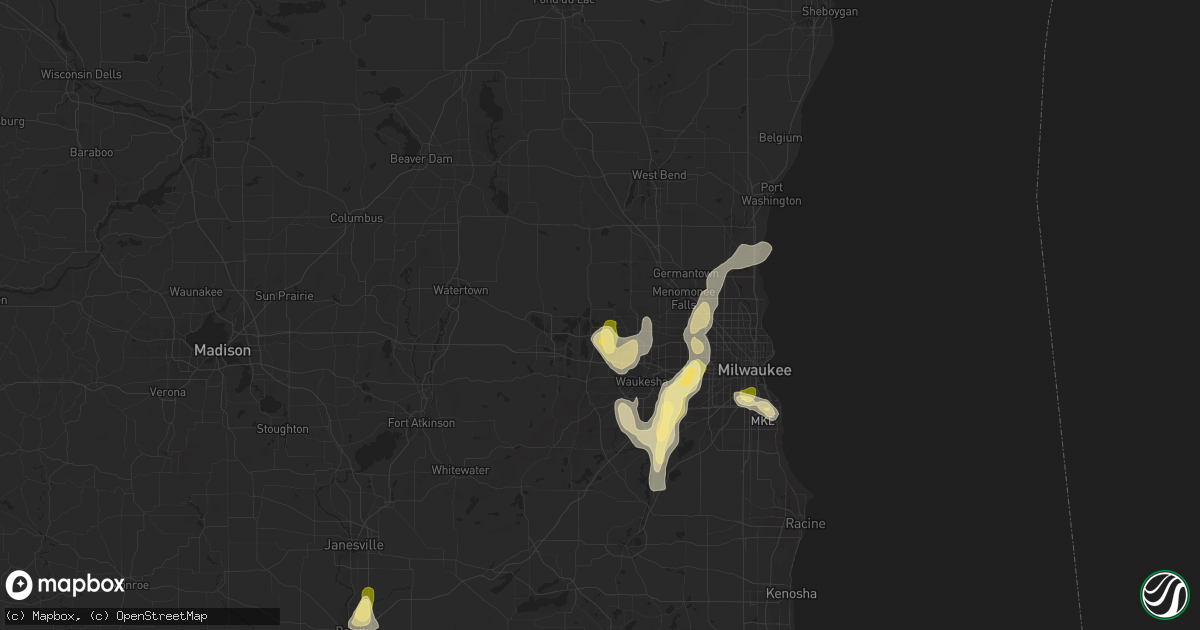
Task: Click the Sun Prairie label
Action: (x=284, y=296)
